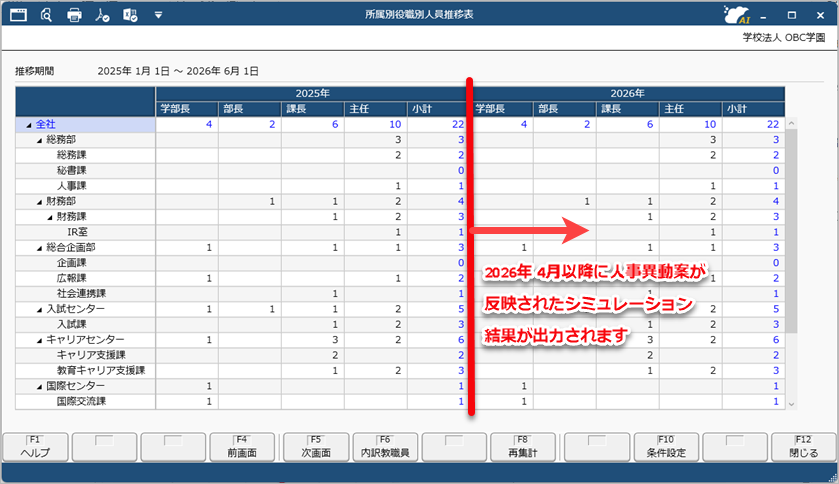Viewport: 839px width, 484px height.
Task: Click the F4 前画面 button
Action: point(242,447)
